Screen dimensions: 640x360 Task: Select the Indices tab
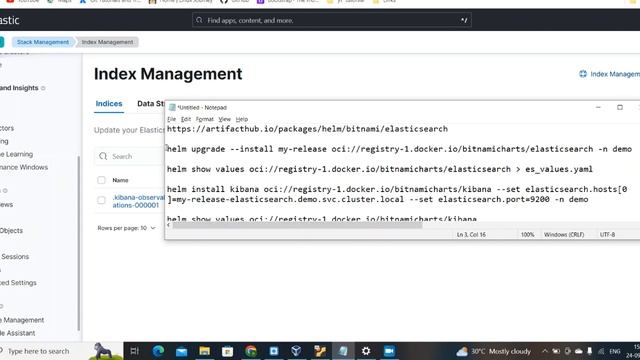(109, 104)
